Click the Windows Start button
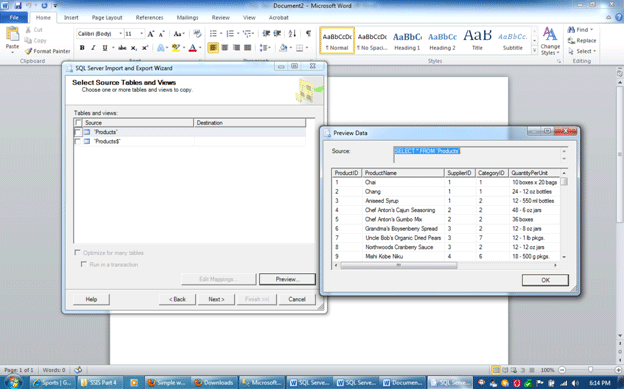Screen dimensions: 624x389 (13, 382)
